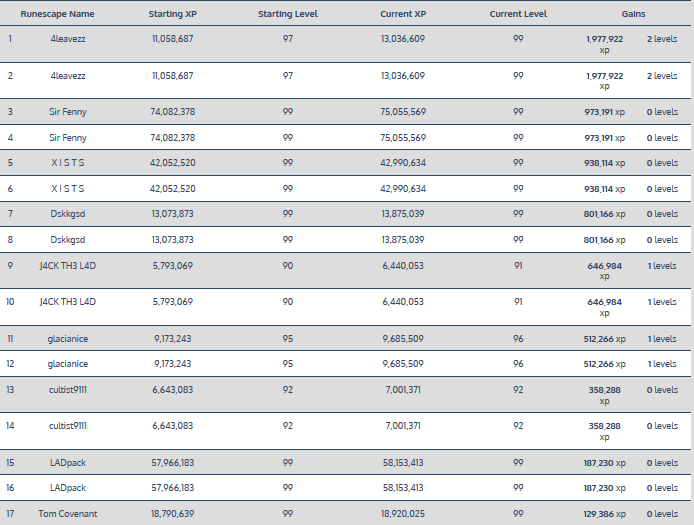Image resolution: width=694 pixels, height=525 pixels.
Task: Click 129,386 xp gain for Tom Covenant
Action: tap(606, 513)
